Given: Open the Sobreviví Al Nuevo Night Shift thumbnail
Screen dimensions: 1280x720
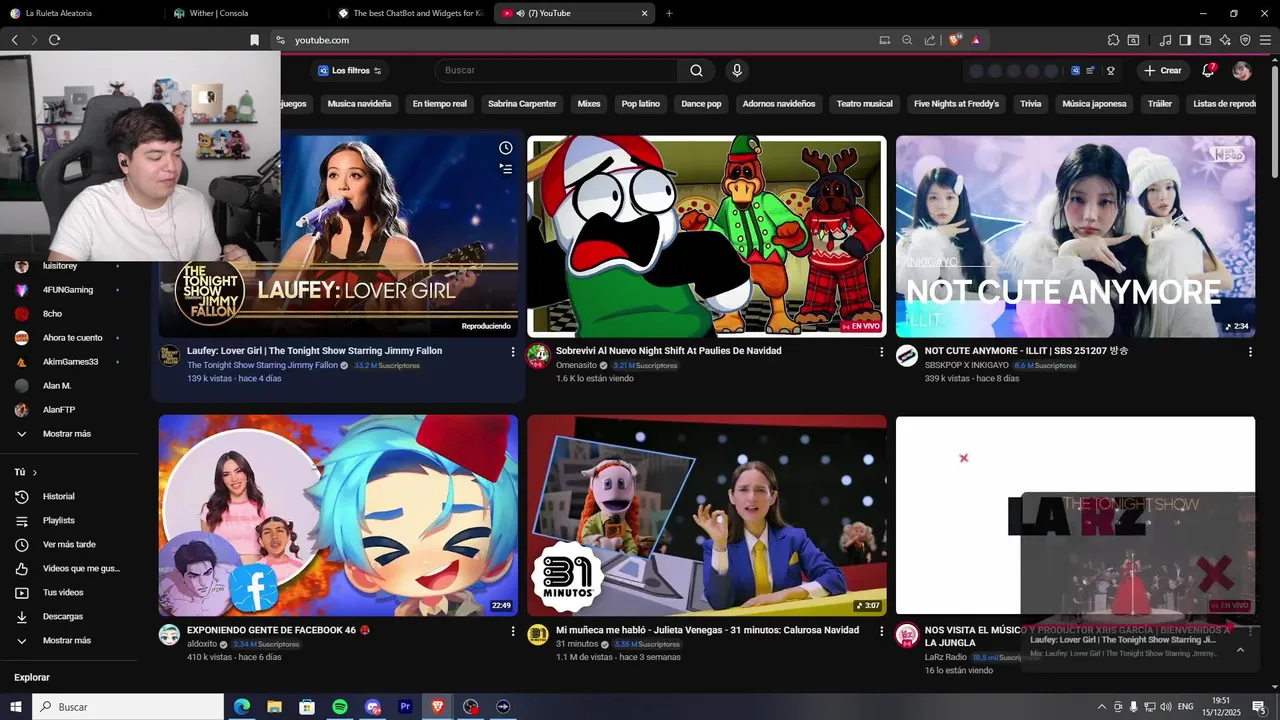Looking at the screenshot, I should coord(707,236).
